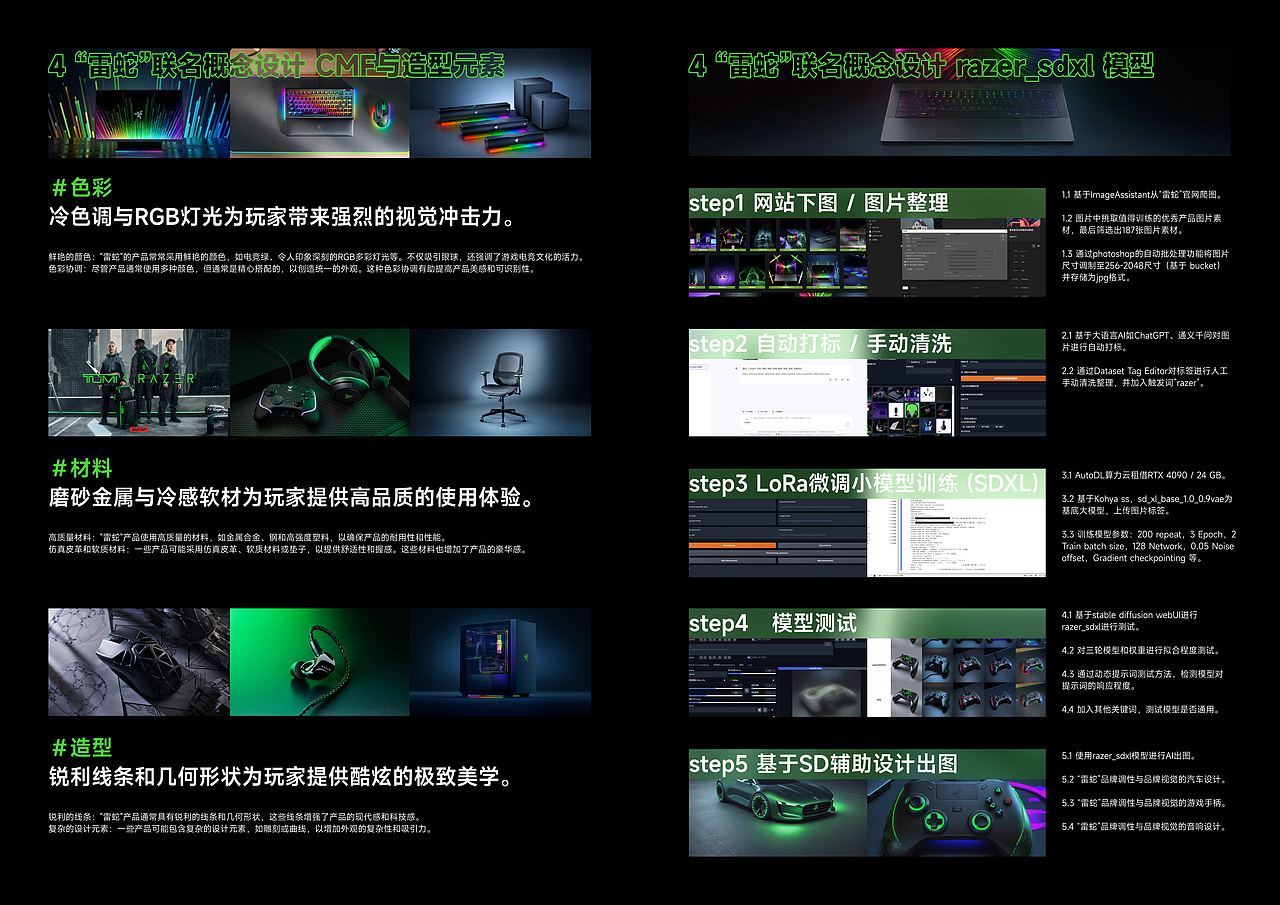This screenshot has height=905, width=1280.
Task: Click the "step1 网站下图 / 图片整理" header
Action: (x=819, y=203)
